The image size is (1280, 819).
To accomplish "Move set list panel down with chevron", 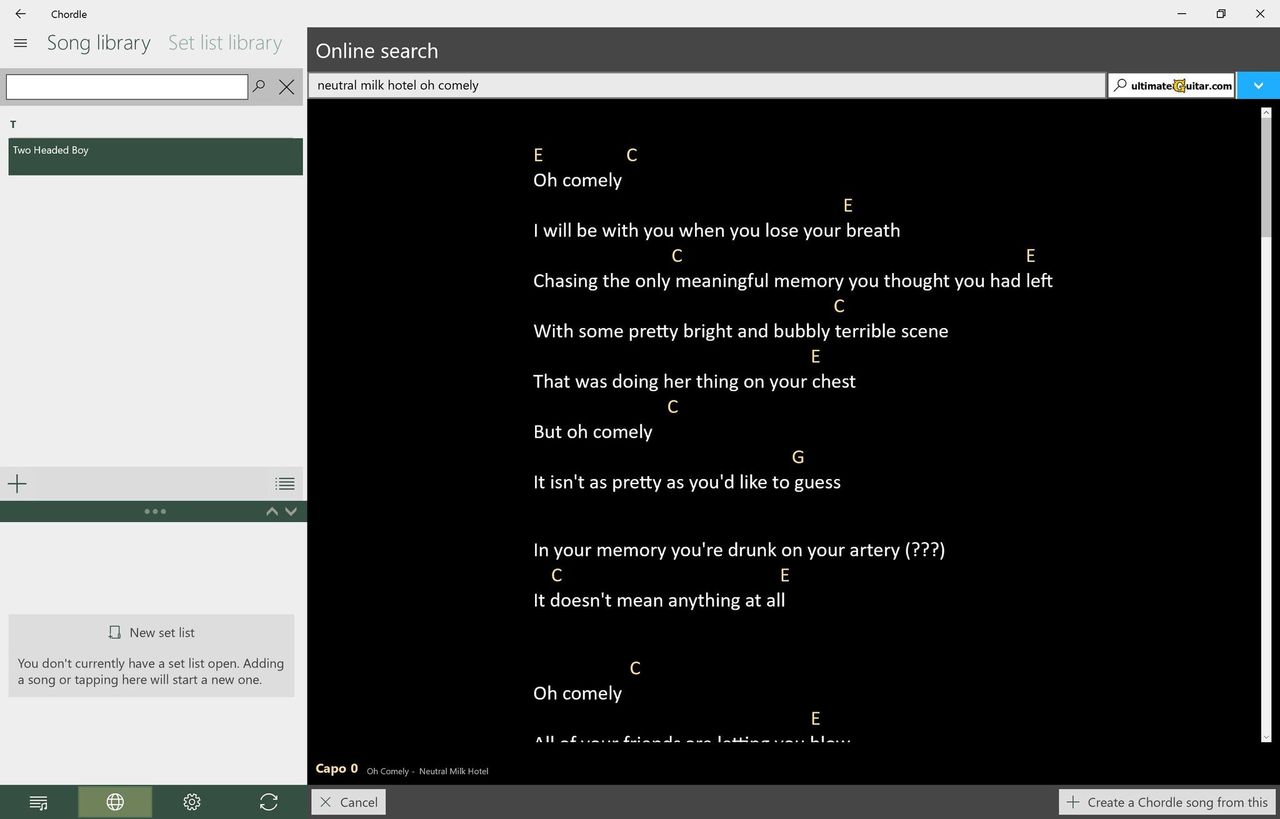I will [291, 511].
